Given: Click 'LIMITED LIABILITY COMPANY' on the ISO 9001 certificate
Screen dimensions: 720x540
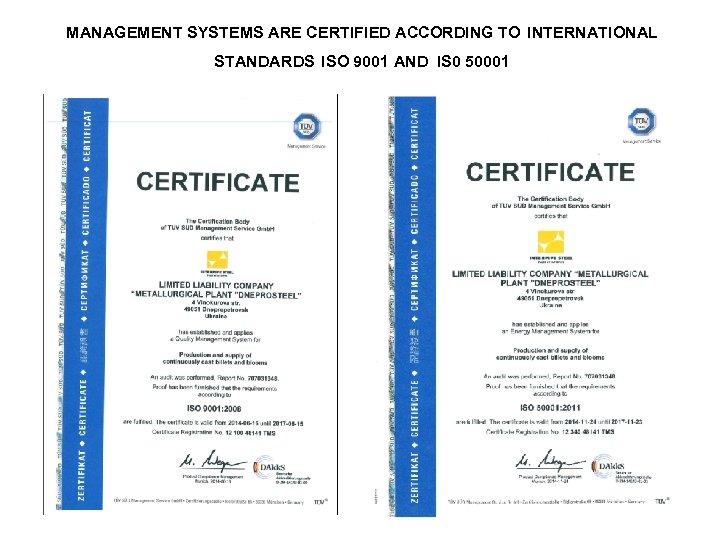Looking at the screenshot, I should (216, 286).
